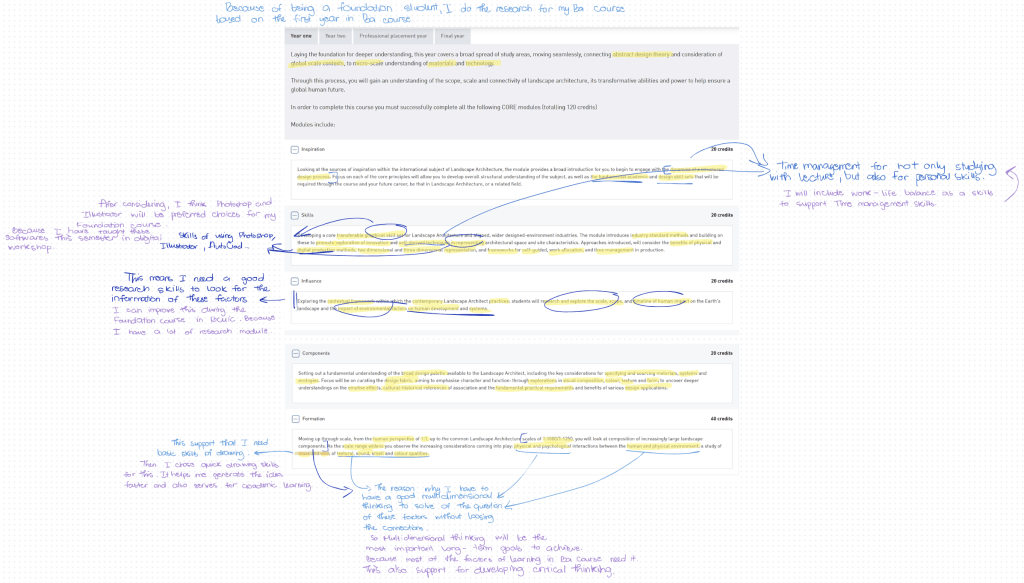Click the 40 credits label on Formation
Screen dimensions: 1024x583
click(721, 419)
